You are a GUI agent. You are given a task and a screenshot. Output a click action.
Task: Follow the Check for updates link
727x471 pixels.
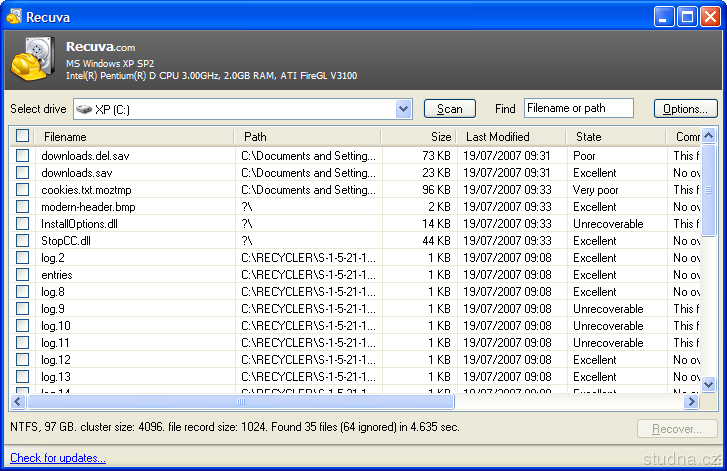(x=57, y=458)
